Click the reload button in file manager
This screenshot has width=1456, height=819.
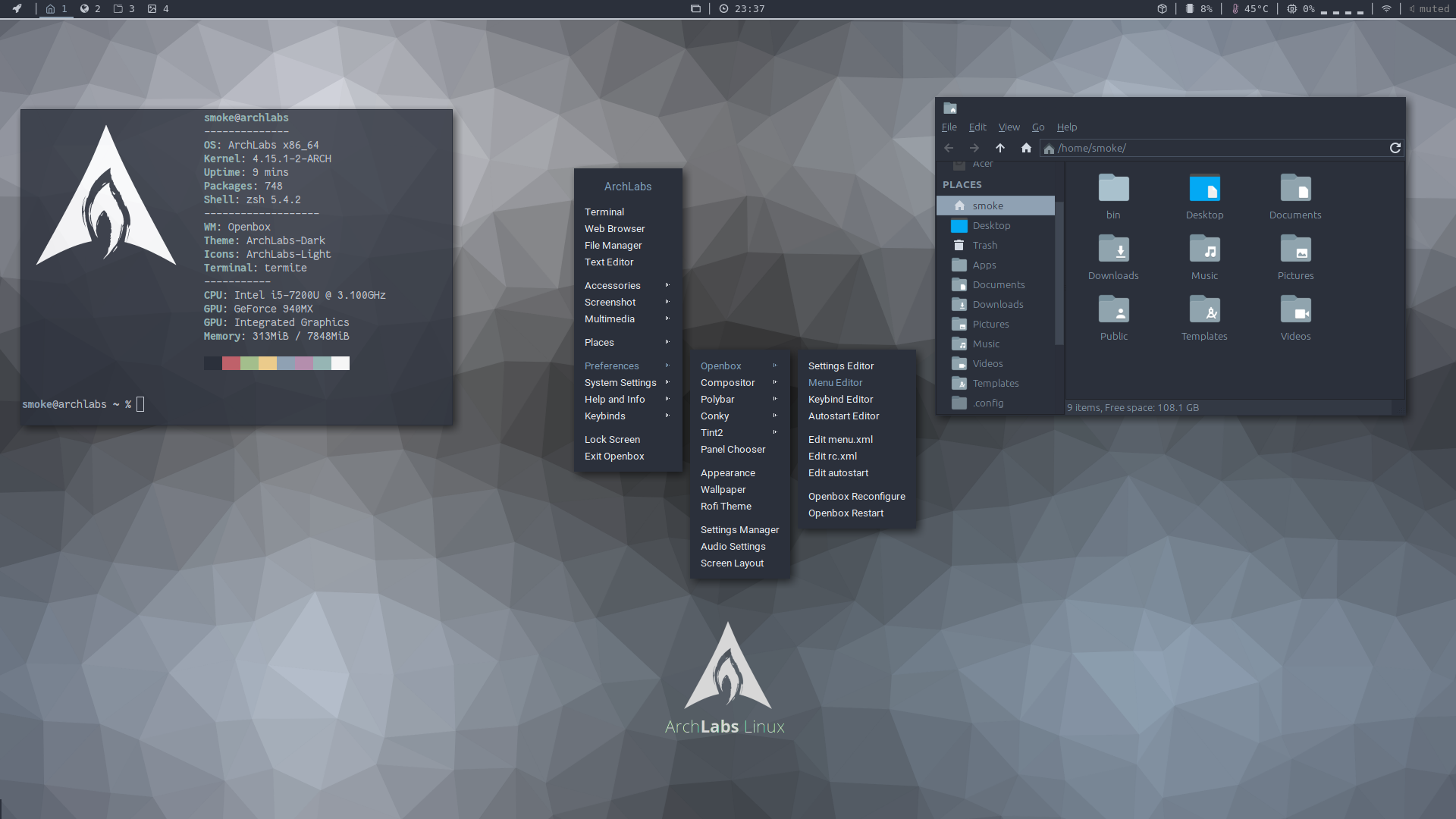[1395, 148]
